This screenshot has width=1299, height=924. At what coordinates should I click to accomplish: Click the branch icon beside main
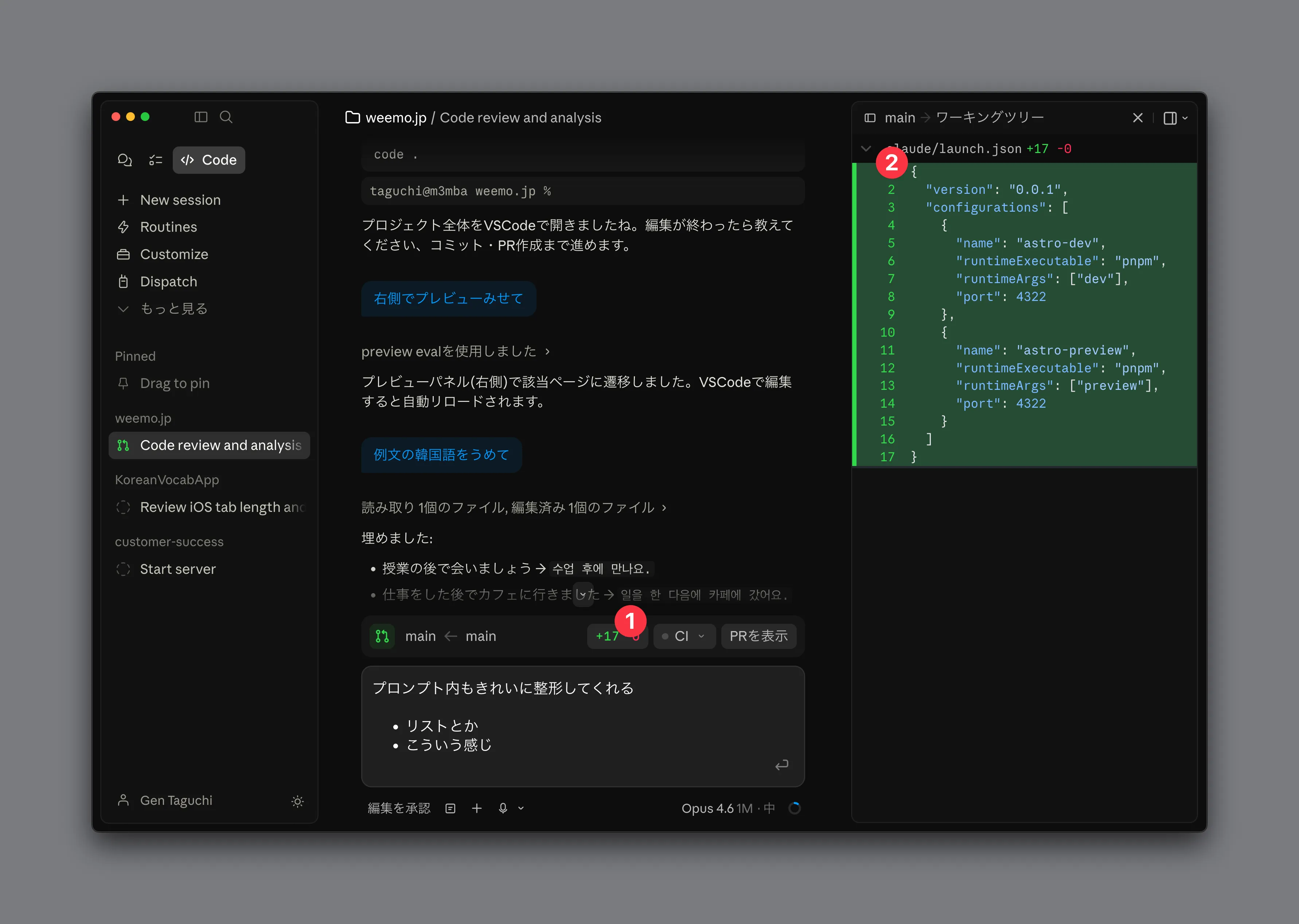[x=382, y=636]
